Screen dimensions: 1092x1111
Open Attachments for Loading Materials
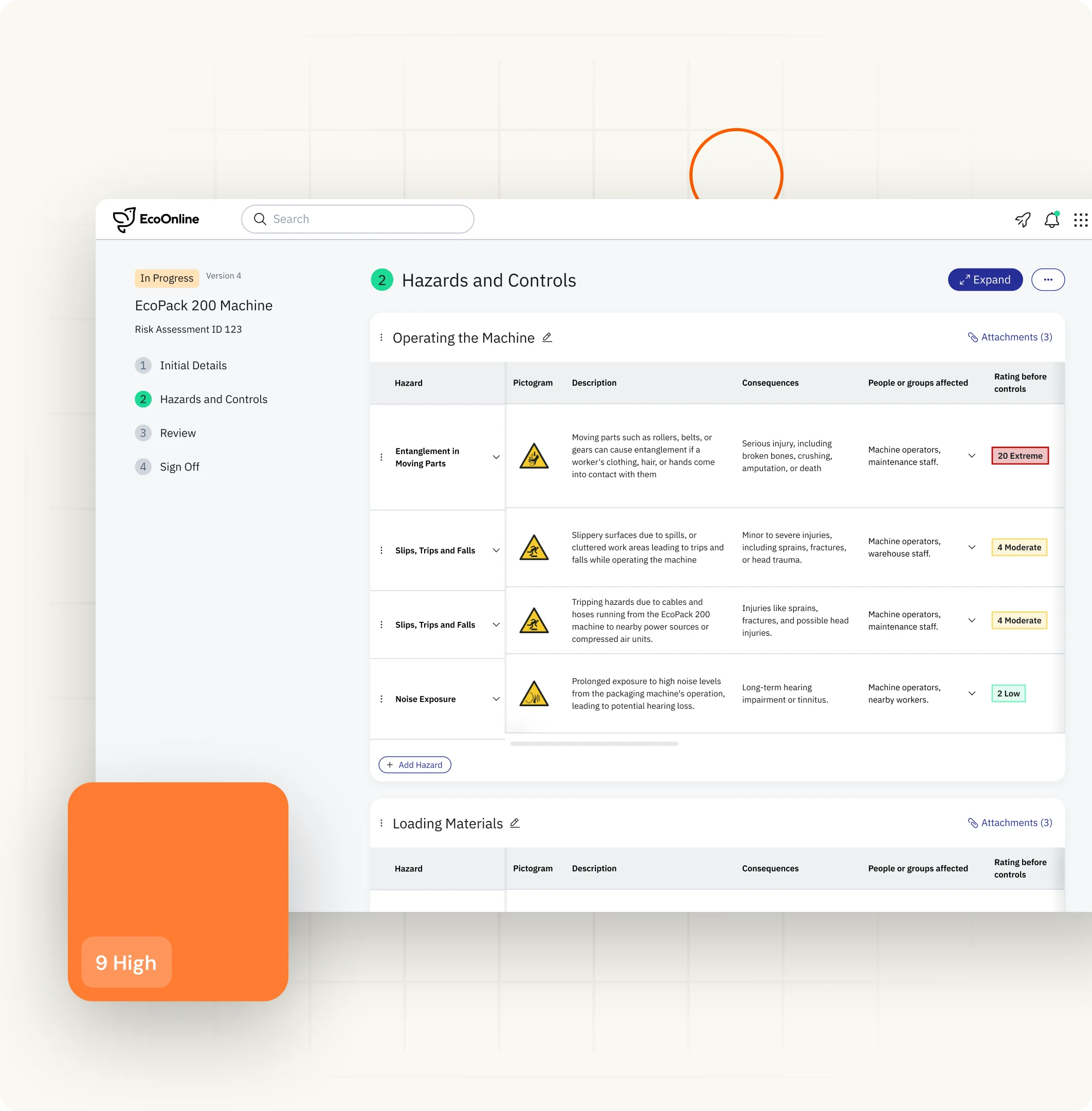(x=1010, y=822)
